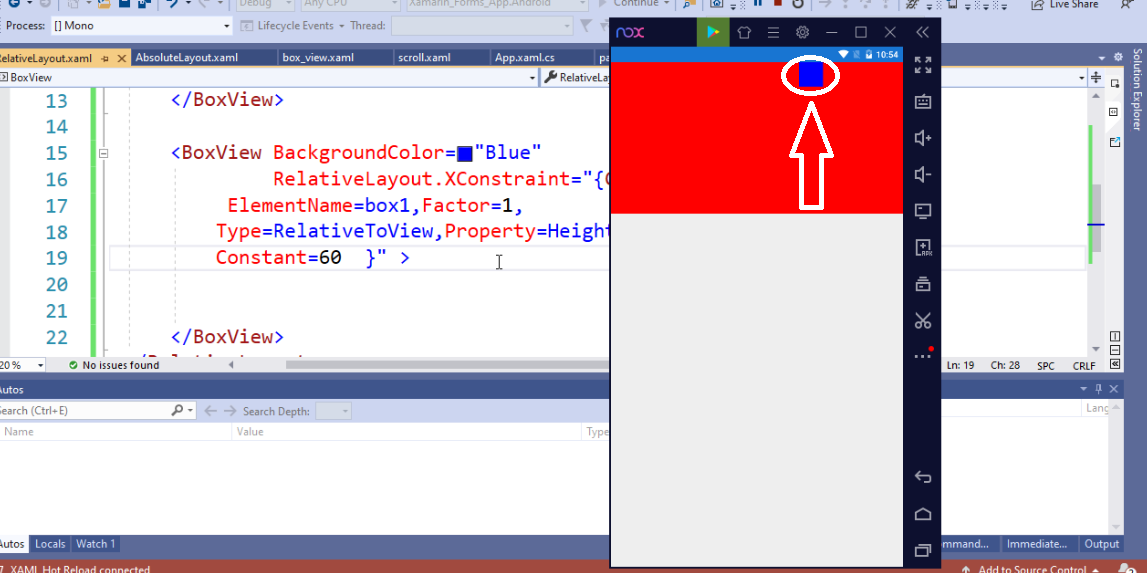Open Nox keyboard mapping tool
Screen dimensions: 1147x573
tap(923, 102)
